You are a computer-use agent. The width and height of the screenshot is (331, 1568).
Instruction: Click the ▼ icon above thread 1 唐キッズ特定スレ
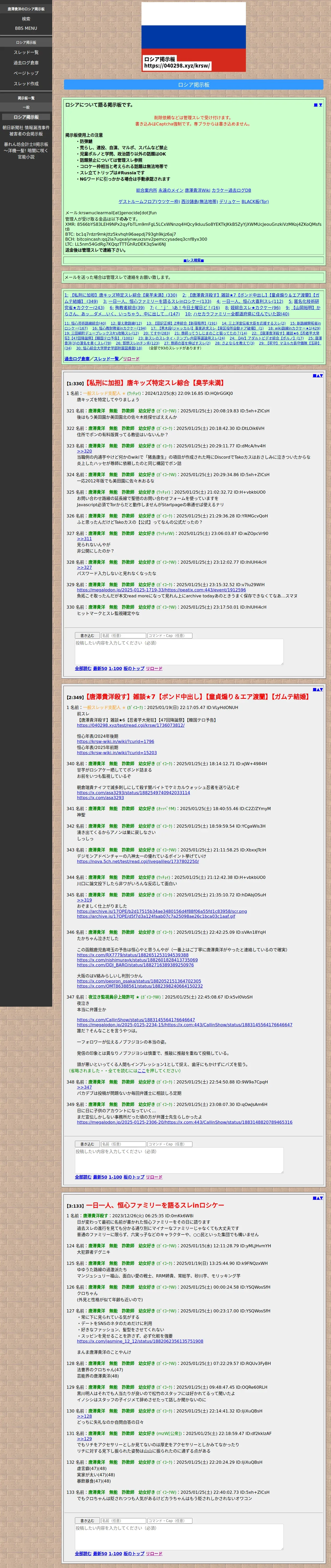tap(321, 376)
